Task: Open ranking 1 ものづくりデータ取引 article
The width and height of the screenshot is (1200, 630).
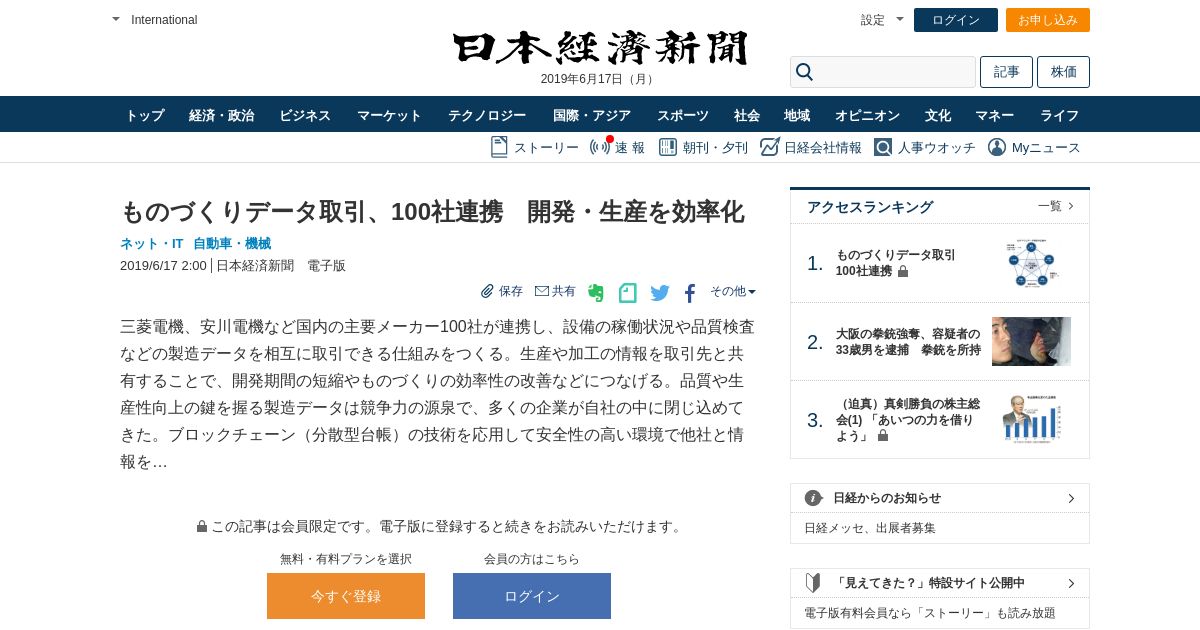Action: [896, 263]
